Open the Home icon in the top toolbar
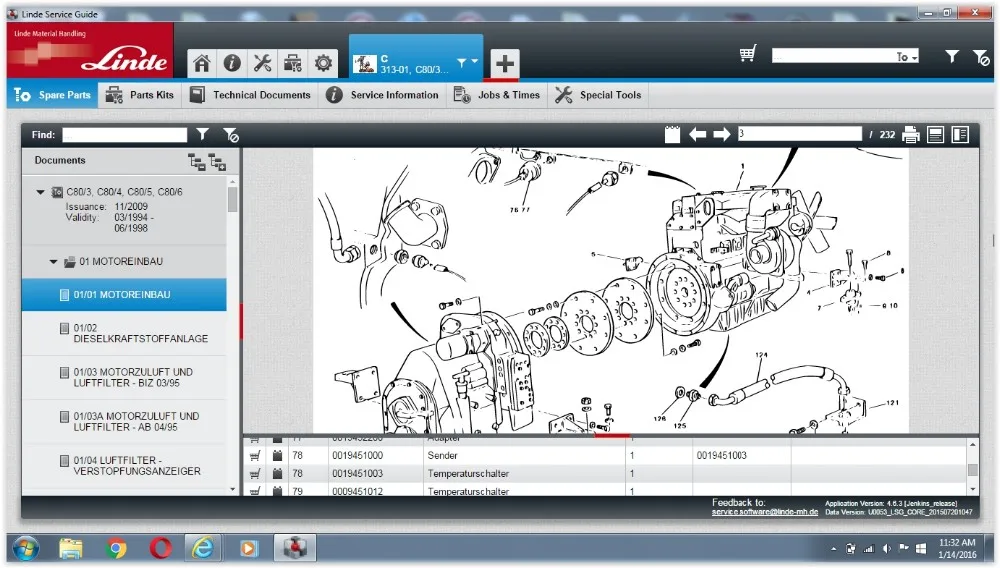This screenshot has width=1000, height=568. (x=202, y=63)
